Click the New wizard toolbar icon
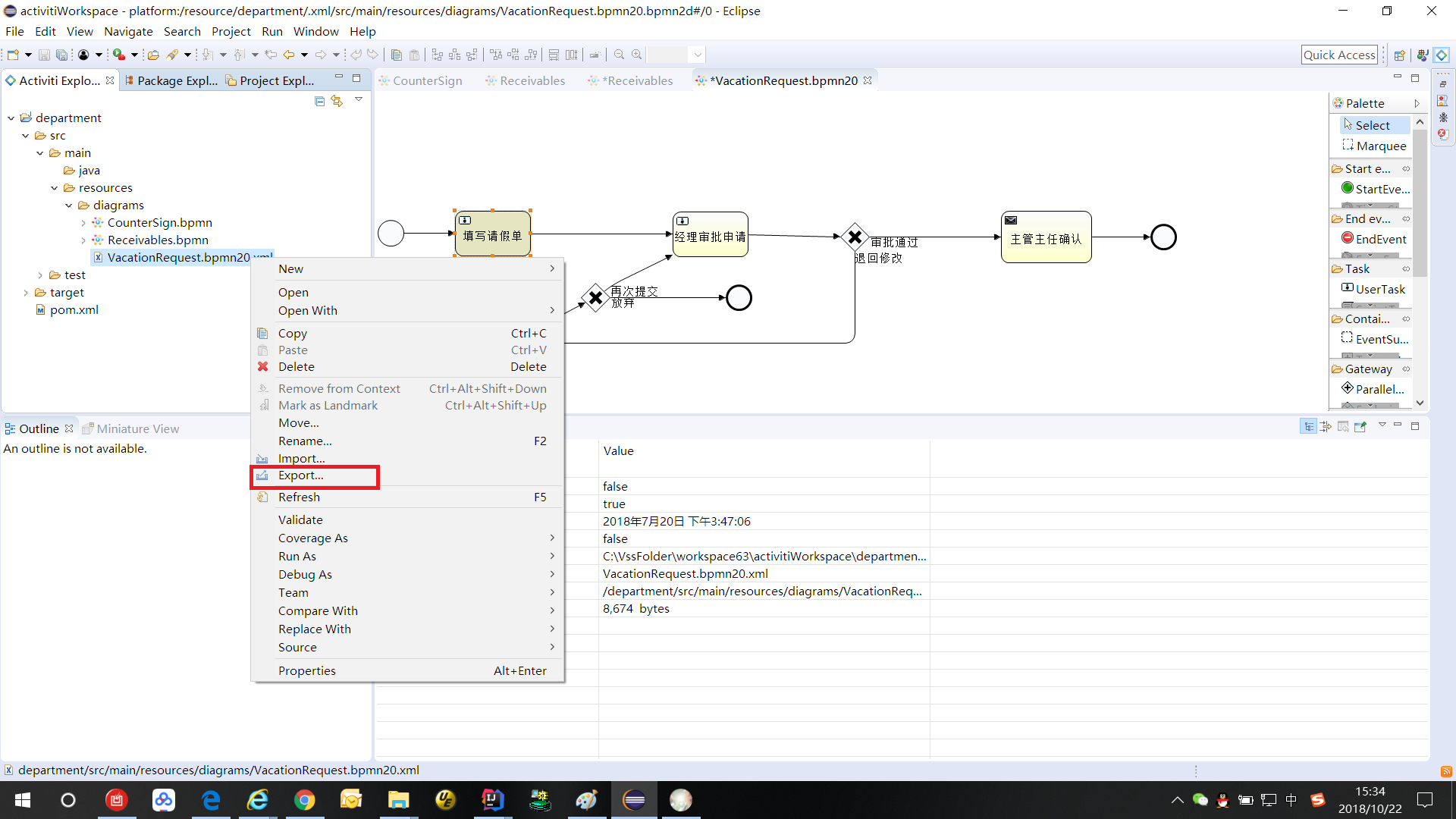 click(x=13, y=55)
